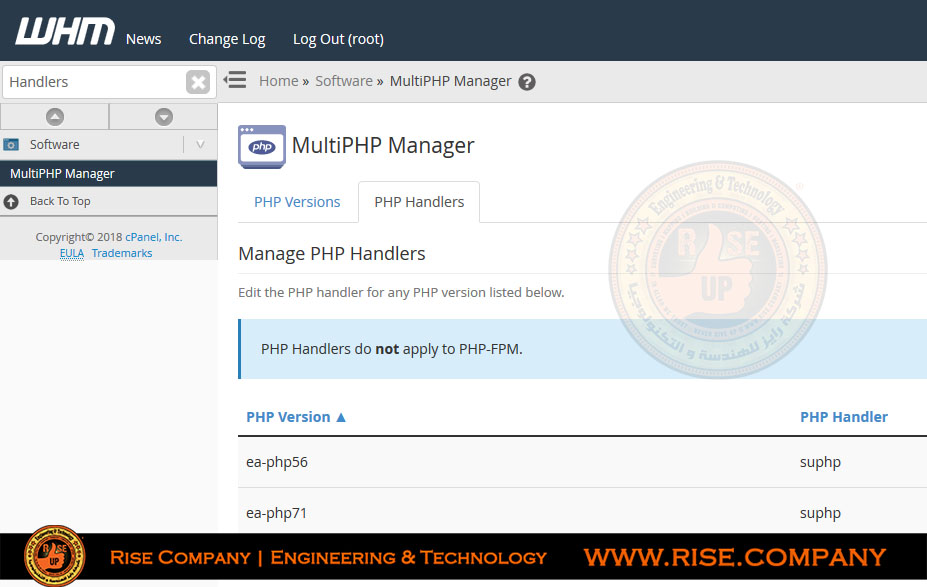Image resolution: width=927 pixels, height=587 pixels.
Task: Sort table by PHP Handler column
Action: click(844, 417)
